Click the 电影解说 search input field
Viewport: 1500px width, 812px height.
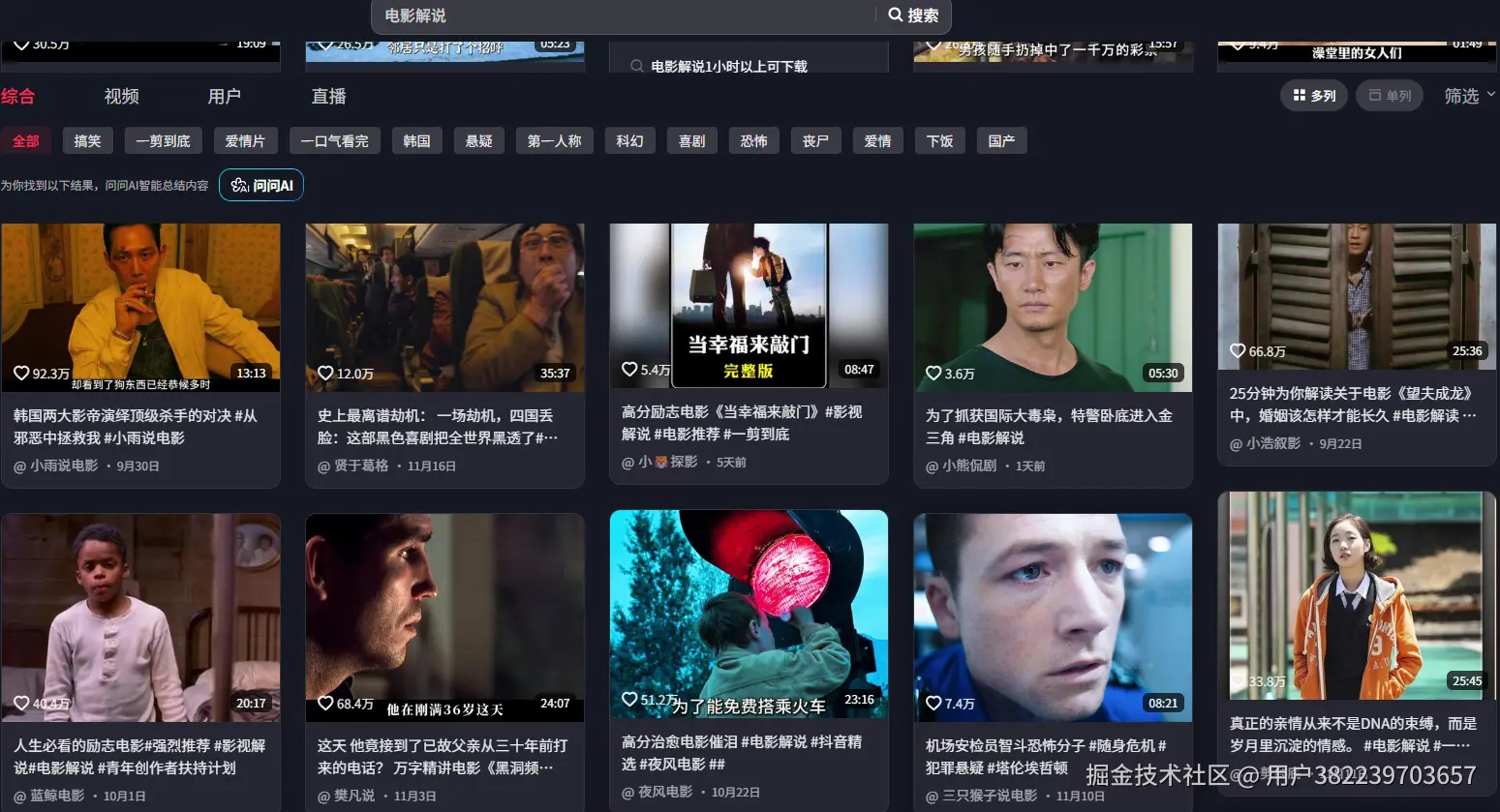pyautogui.click(x=624, y=15)
